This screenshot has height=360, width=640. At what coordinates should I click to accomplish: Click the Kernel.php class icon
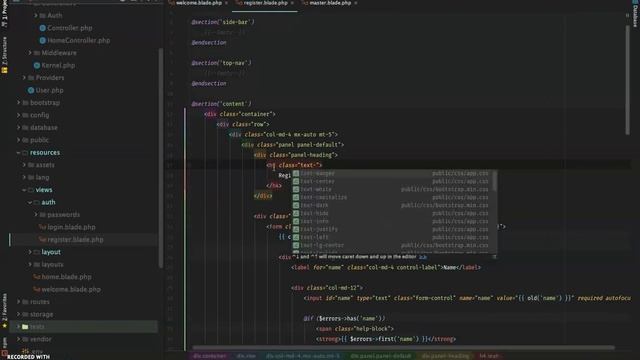tap(37, 65)
